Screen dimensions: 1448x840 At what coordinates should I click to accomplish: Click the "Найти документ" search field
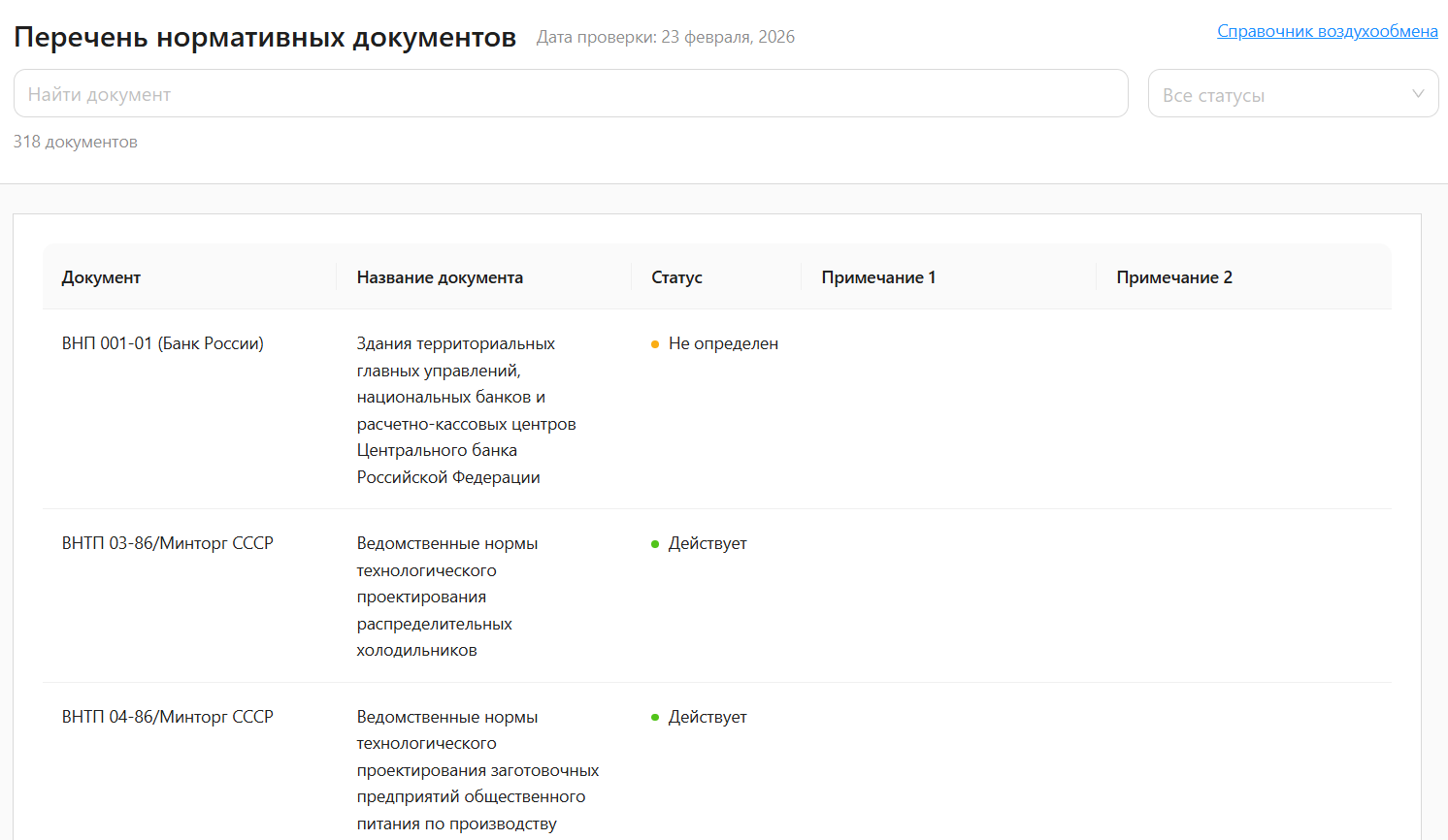click(x=571, y=93)
